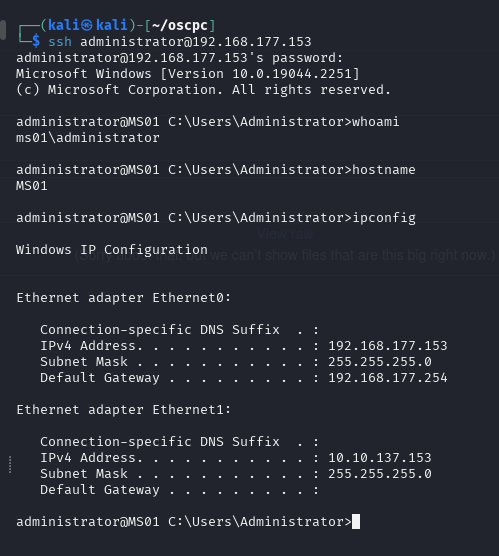Click the whoami command text
Image resolution: width=499 pixels, height=556 pixels.
376,122
